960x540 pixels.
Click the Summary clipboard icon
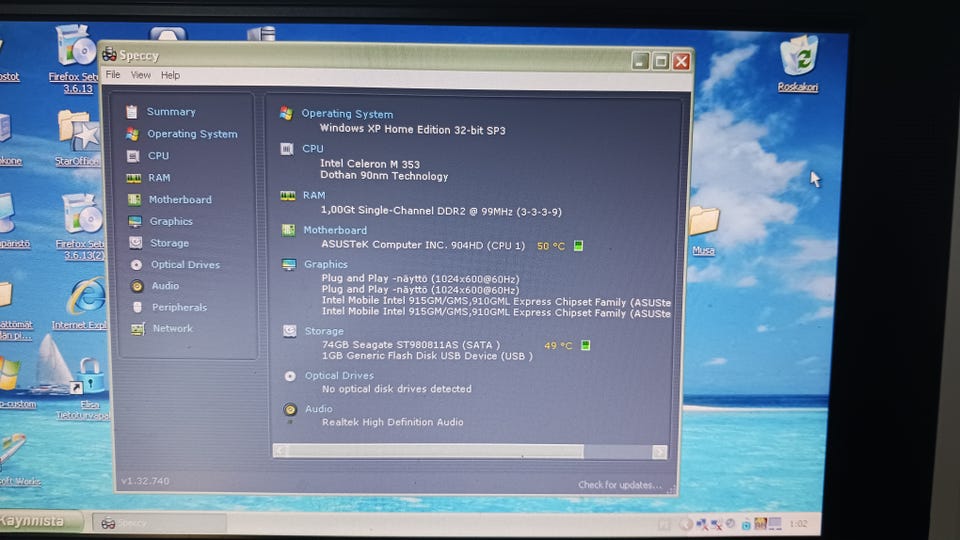pos(132,111)
